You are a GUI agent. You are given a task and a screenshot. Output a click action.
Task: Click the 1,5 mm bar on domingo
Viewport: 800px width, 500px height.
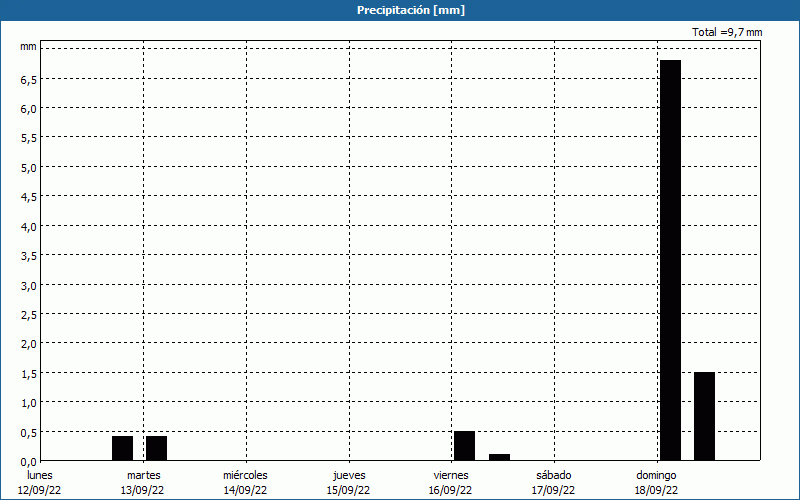point(704,416)
